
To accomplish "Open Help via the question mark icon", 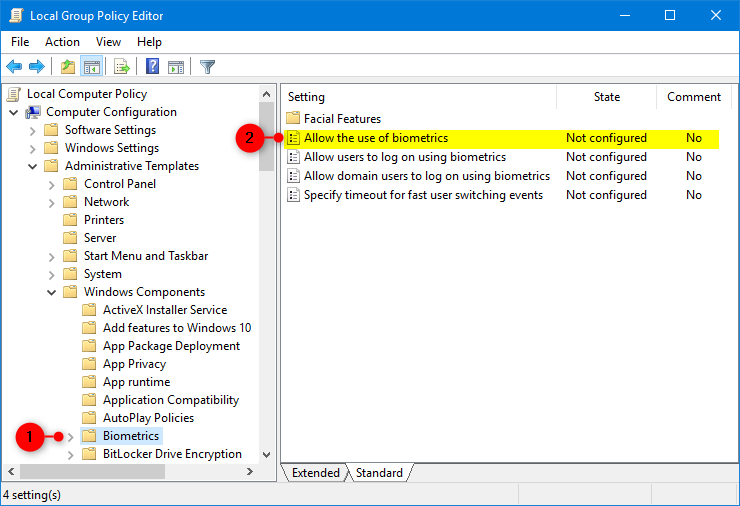I will point(152,67).
